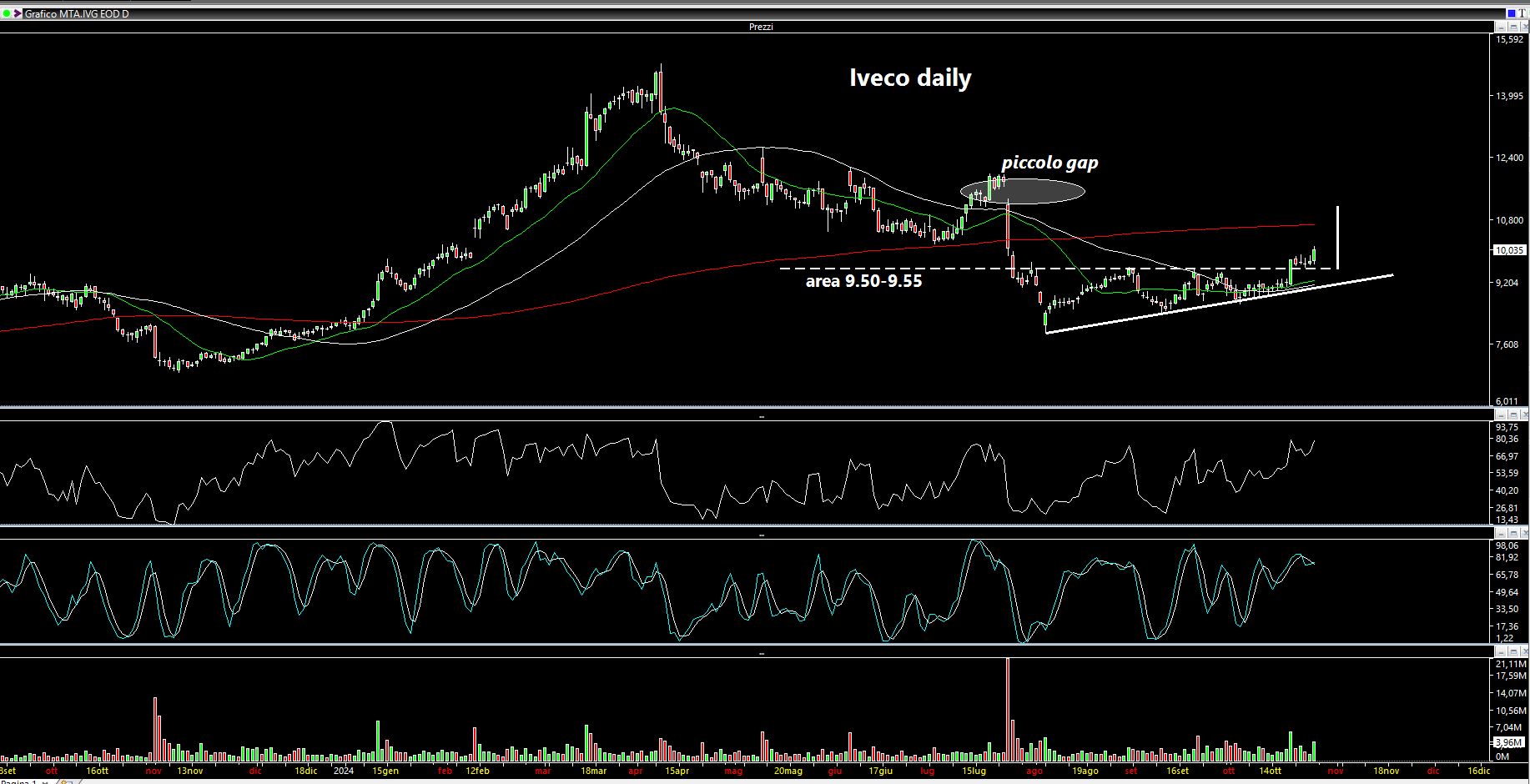Click the 15gen date label

point(385,771)
